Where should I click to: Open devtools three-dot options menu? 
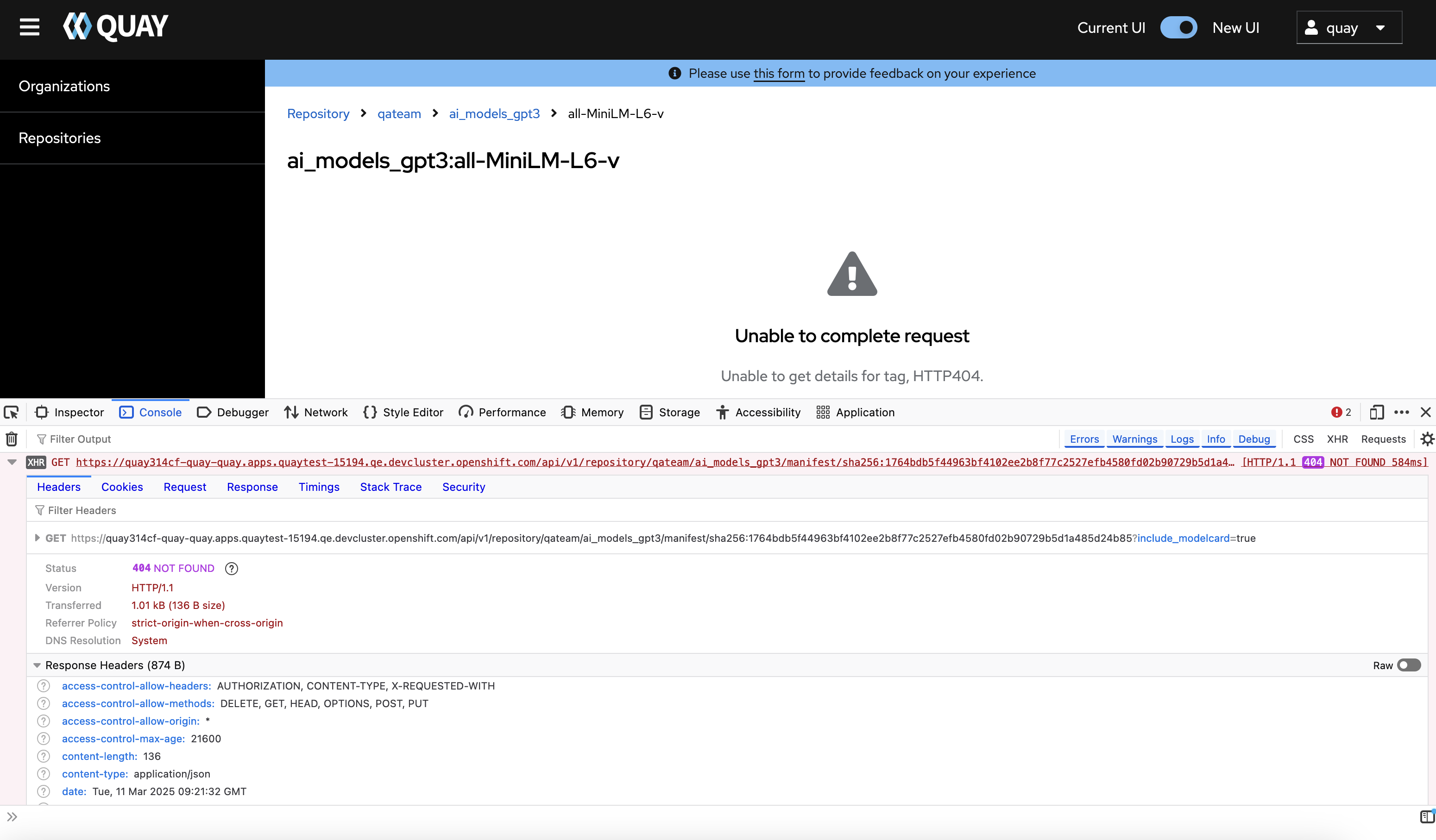click(1401, 412)
